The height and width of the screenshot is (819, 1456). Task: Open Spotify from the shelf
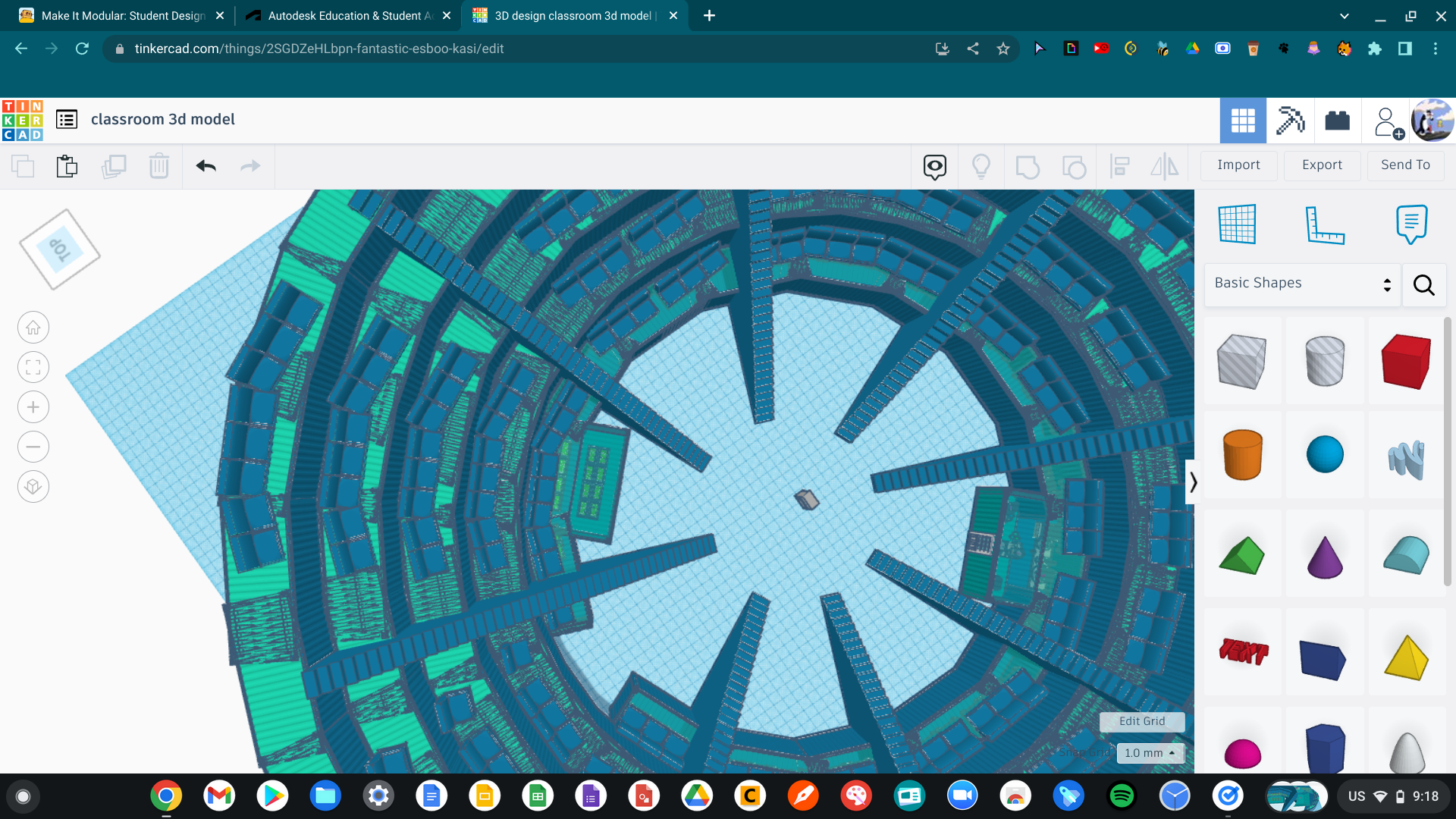pos(1122,796)
